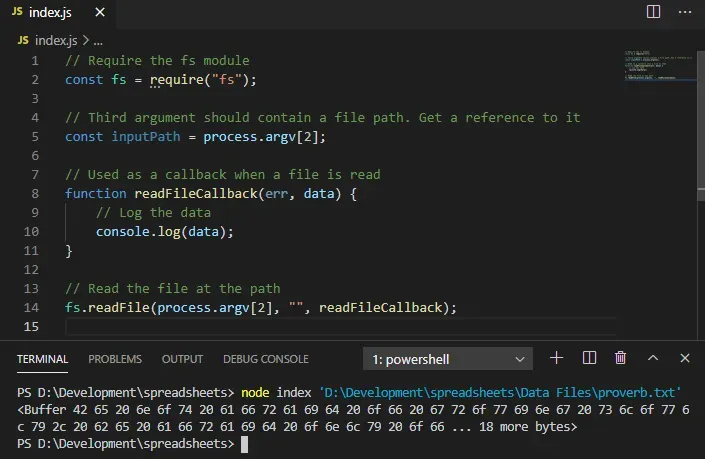Switch to the PROBLEMS panel tab
This screenshot has height=459, width=705.
(x=114, y=359)
